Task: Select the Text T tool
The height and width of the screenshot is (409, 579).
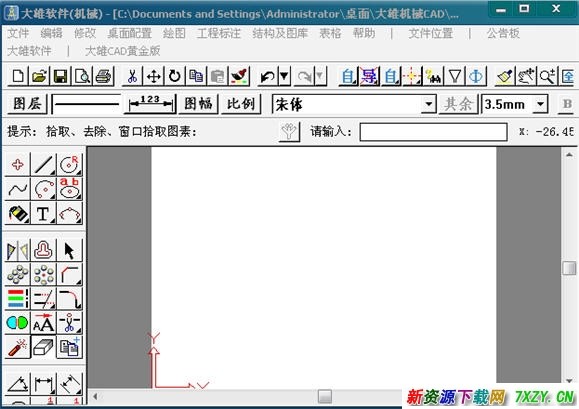Action: coord(43,213)
